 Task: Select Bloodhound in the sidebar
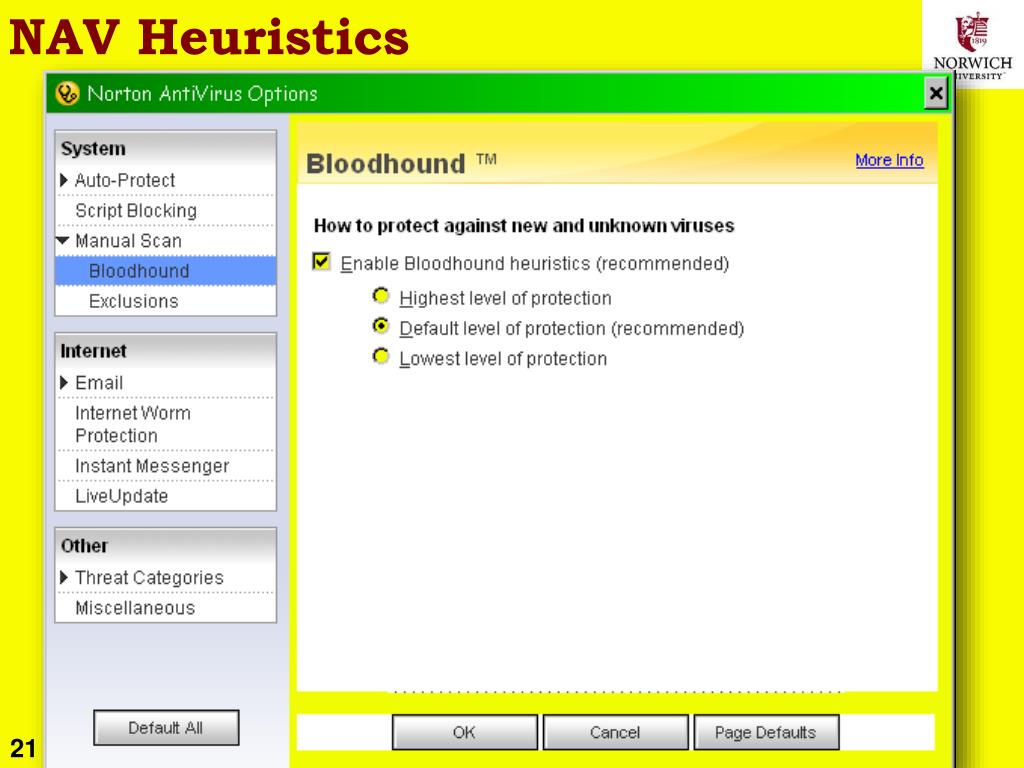(x=166, y=271)
